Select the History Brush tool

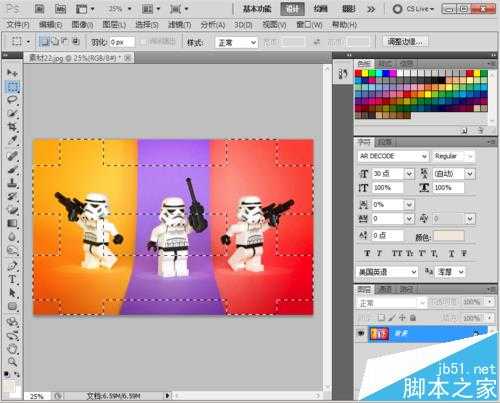(12, 196)
